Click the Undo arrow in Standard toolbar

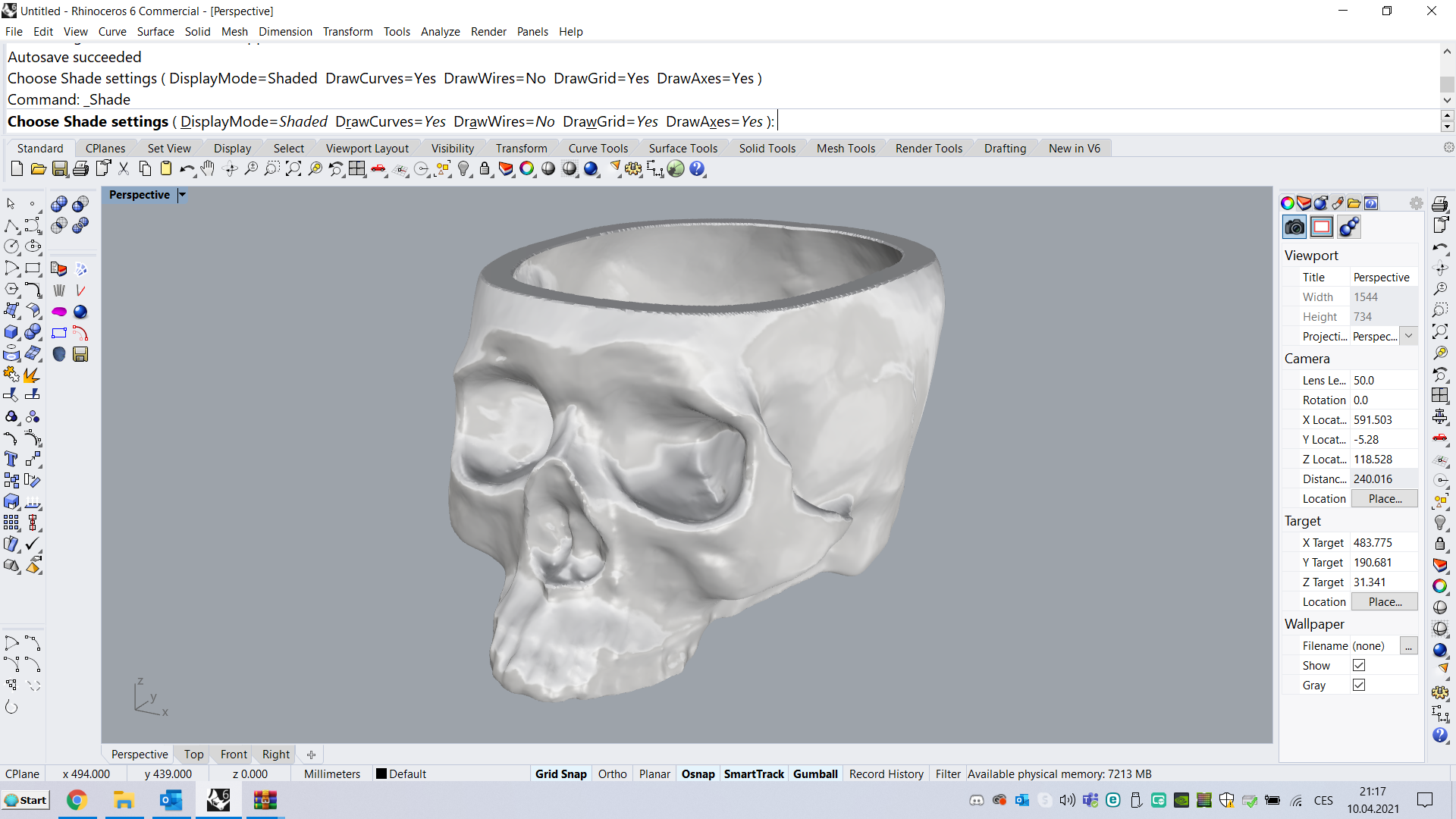pos(187,169)
